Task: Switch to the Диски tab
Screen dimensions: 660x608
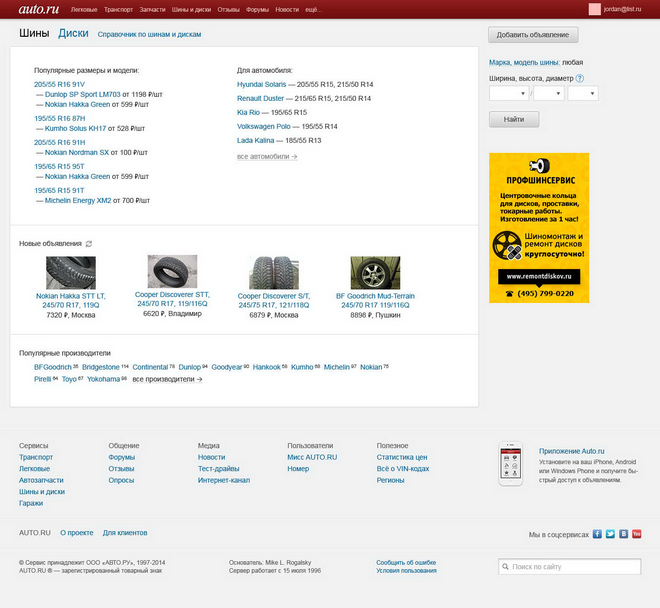Action: click(73, 33)
